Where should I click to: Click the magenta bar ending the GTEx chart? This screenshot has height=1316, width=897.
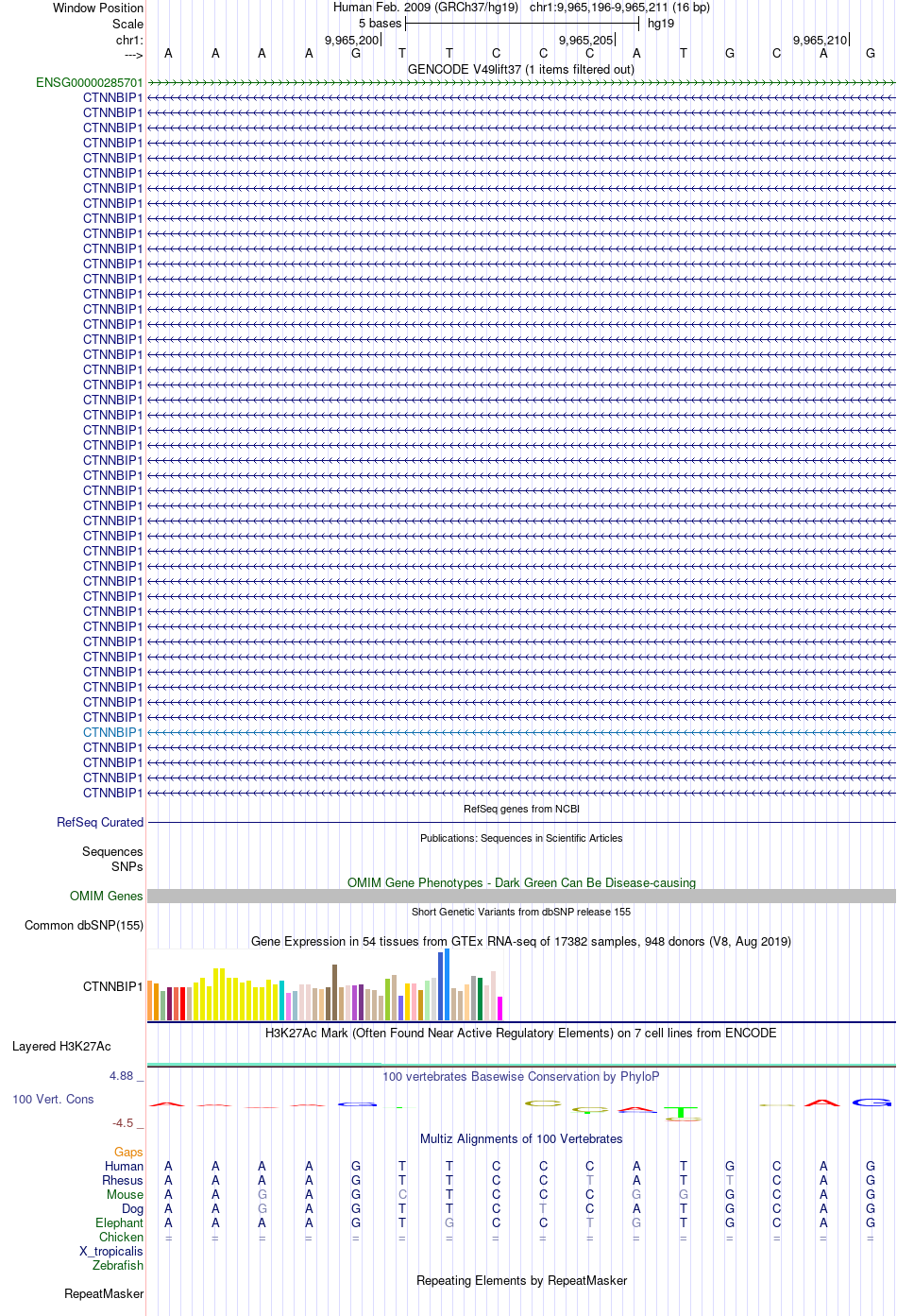(x=500, y=1008)
